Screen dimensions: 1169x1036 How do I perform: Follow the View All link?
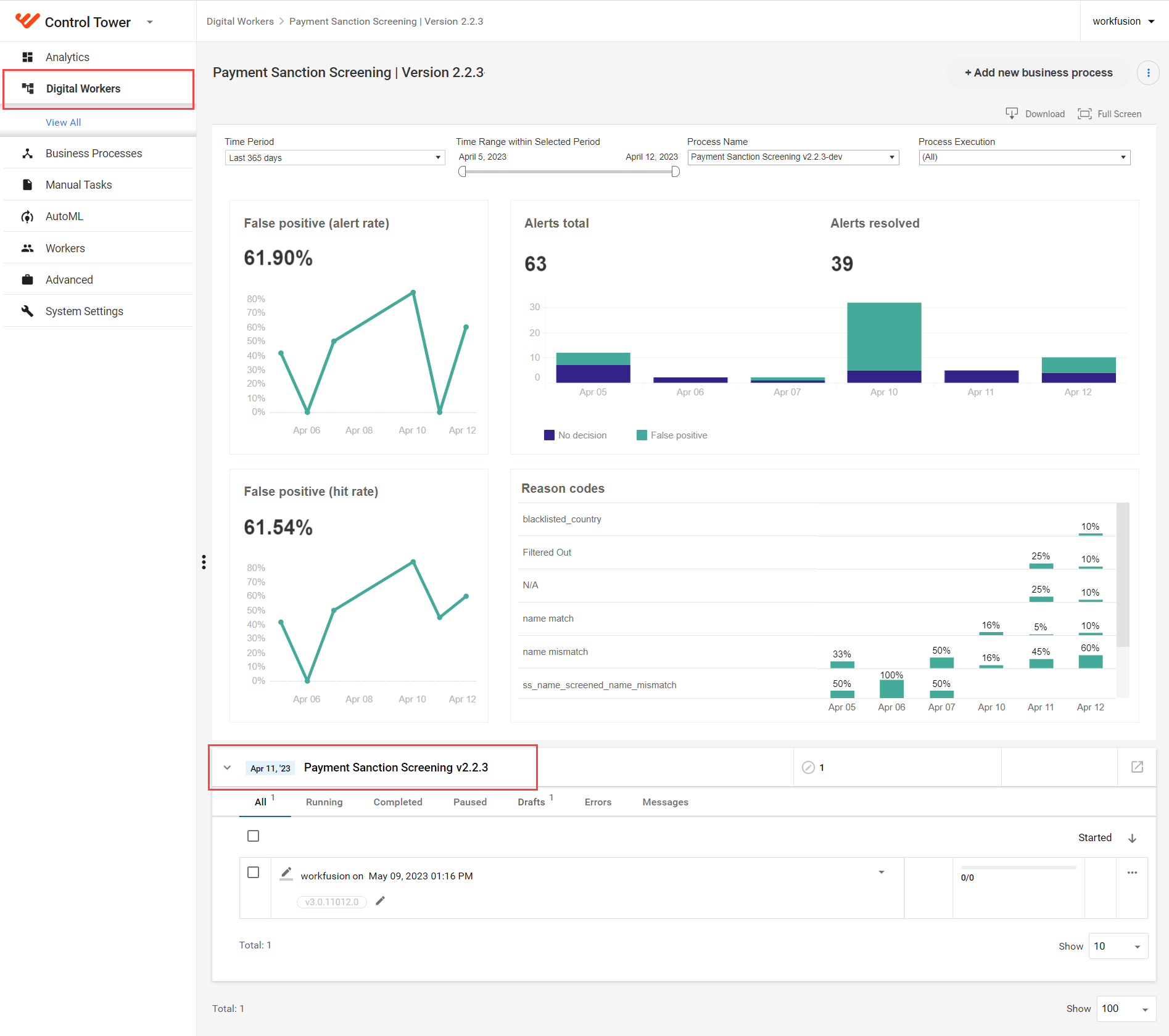[x=63, y=122]
